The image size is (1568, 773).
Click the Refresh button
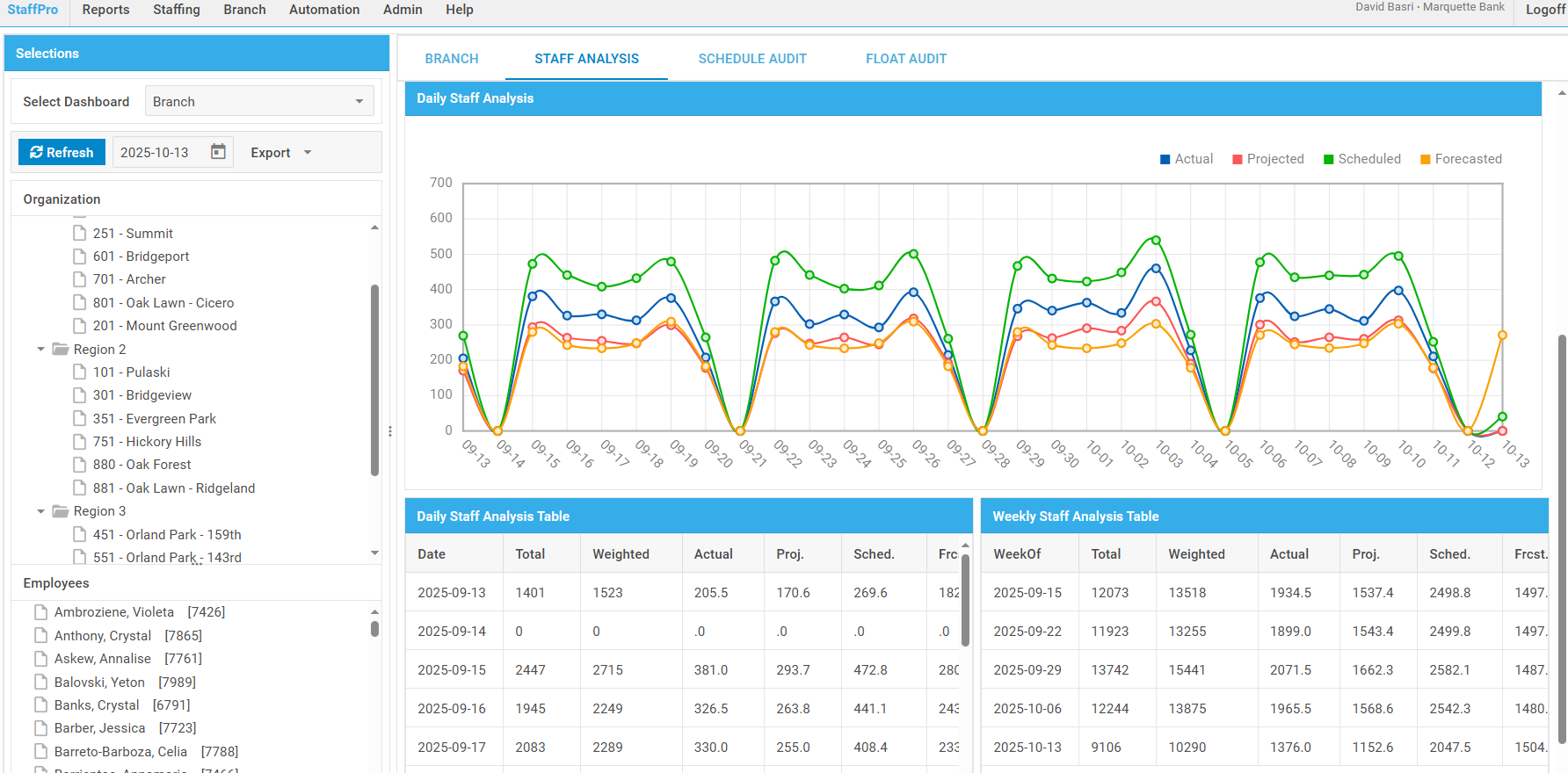(62, 153)
